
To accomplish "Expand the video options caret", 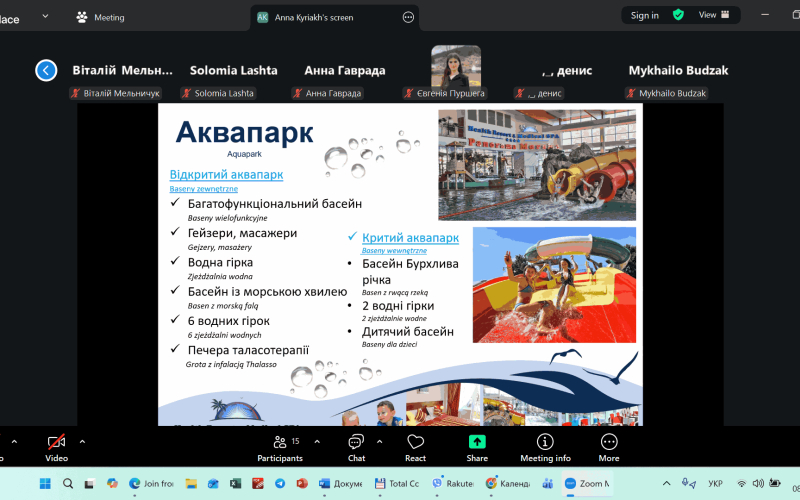I will coord(82,440).
